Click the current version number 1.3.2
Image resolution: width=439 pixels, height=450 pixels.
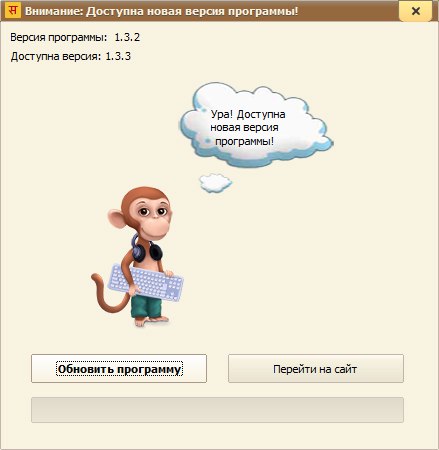[127, 37]
